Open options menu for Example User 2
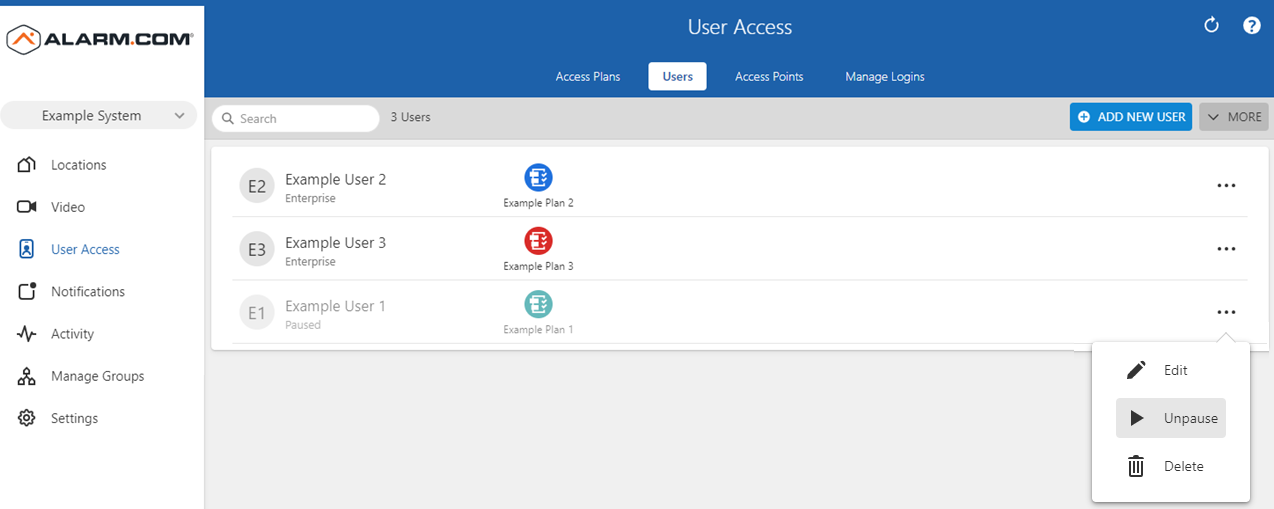1274x509 pixels. [1226, 186]
